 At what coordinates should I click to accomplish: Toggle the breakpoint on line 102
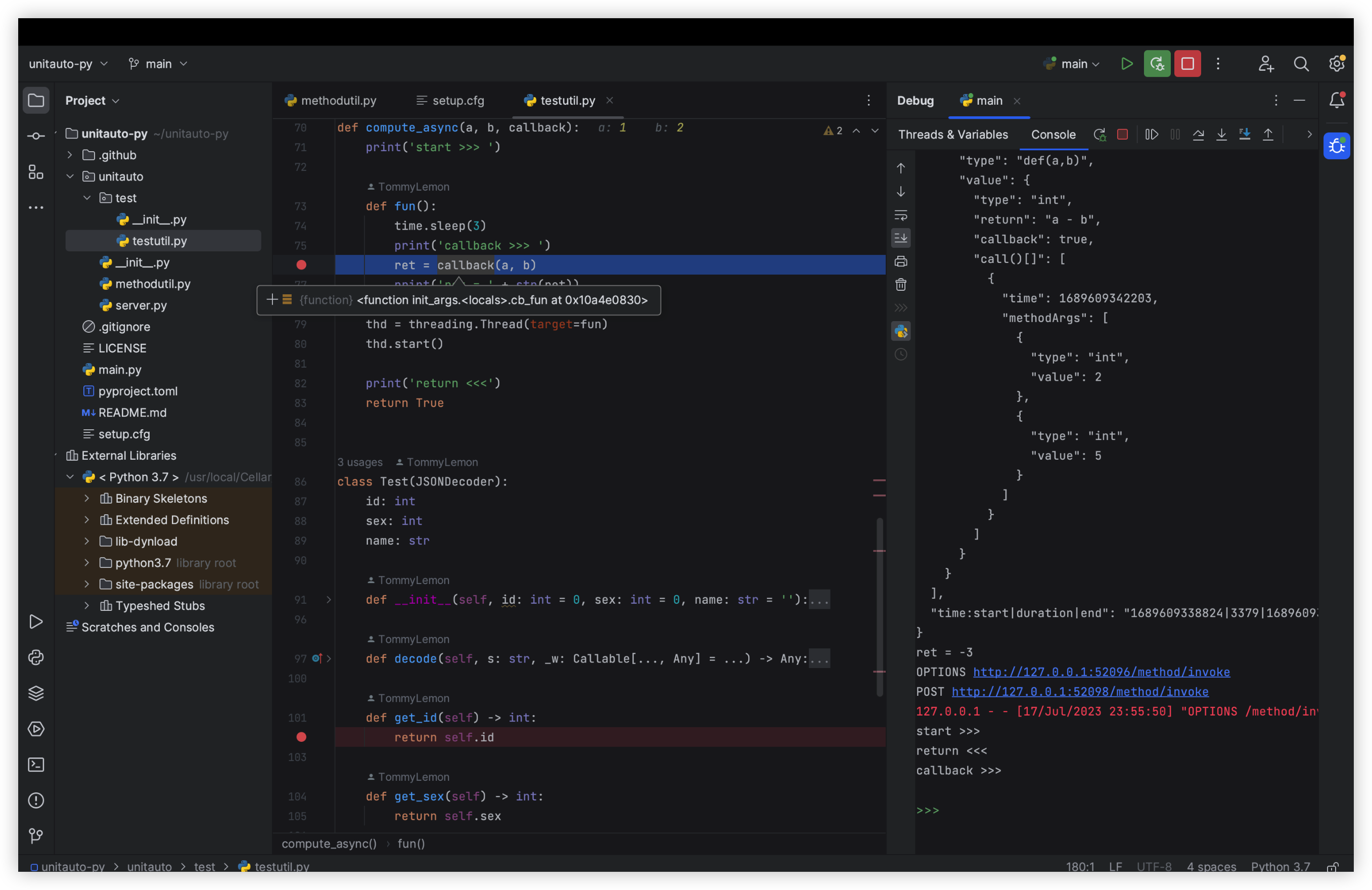point(301,737)
